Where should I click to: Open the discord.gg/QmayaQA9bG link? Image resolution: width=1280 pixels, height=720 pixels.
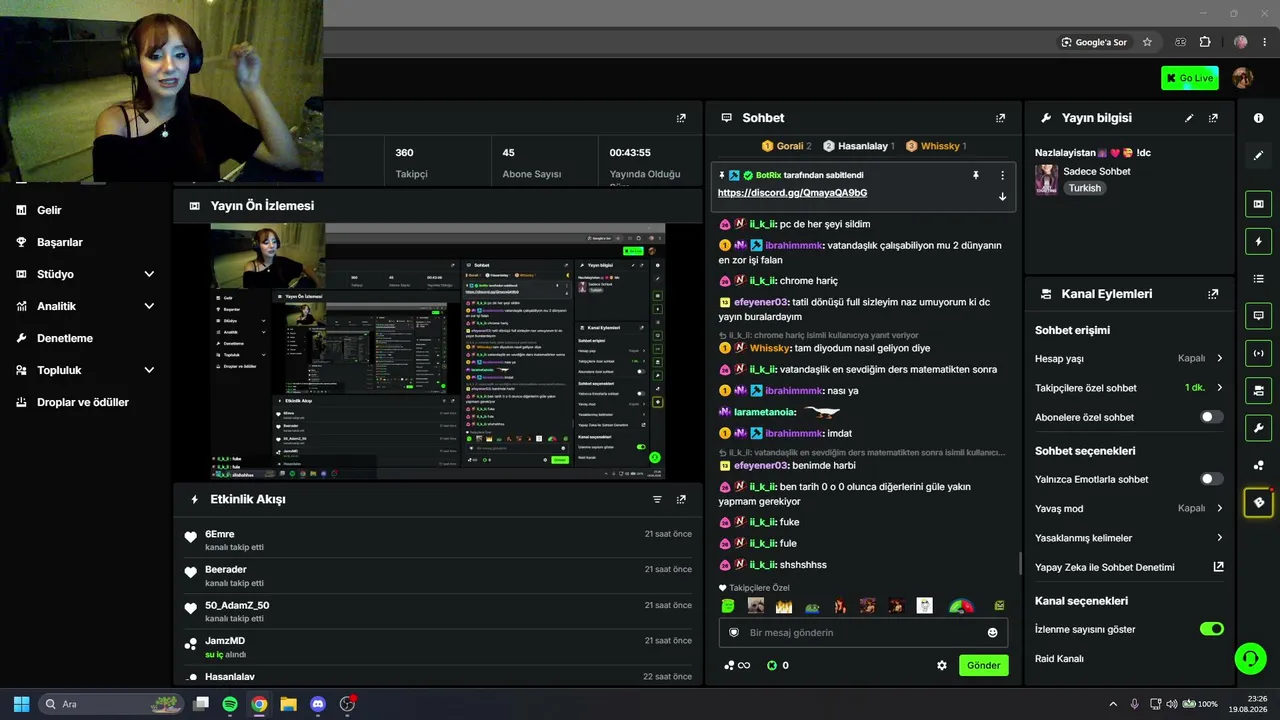(792, 193)
